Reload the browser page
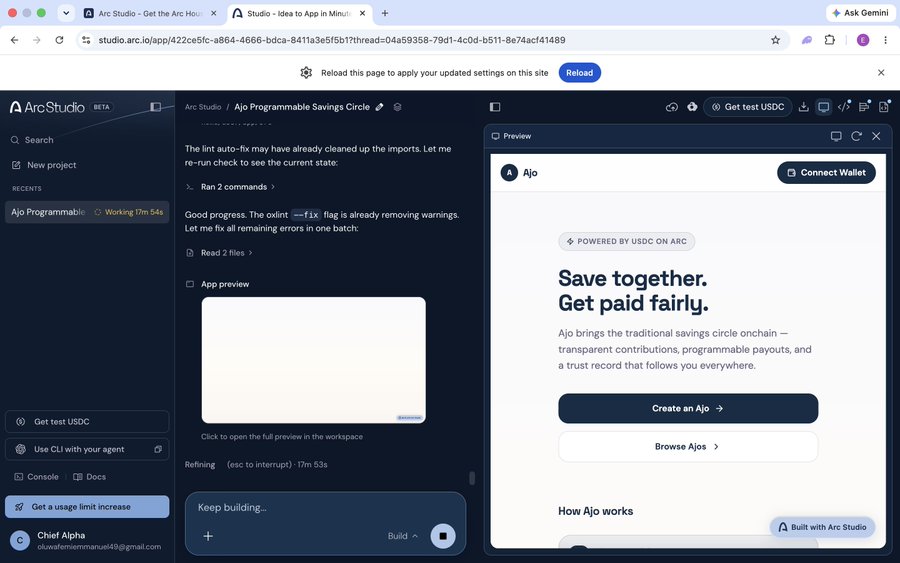This screenshot has height=563, width=900. [x=59, y=40]
